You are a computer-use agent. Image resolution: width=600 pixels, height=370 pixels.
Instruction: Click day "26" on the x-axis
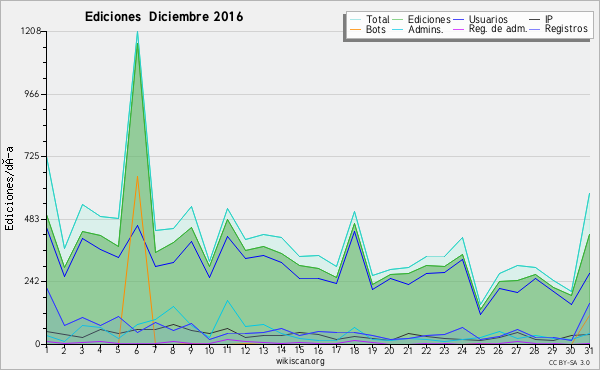coord(498,350)
